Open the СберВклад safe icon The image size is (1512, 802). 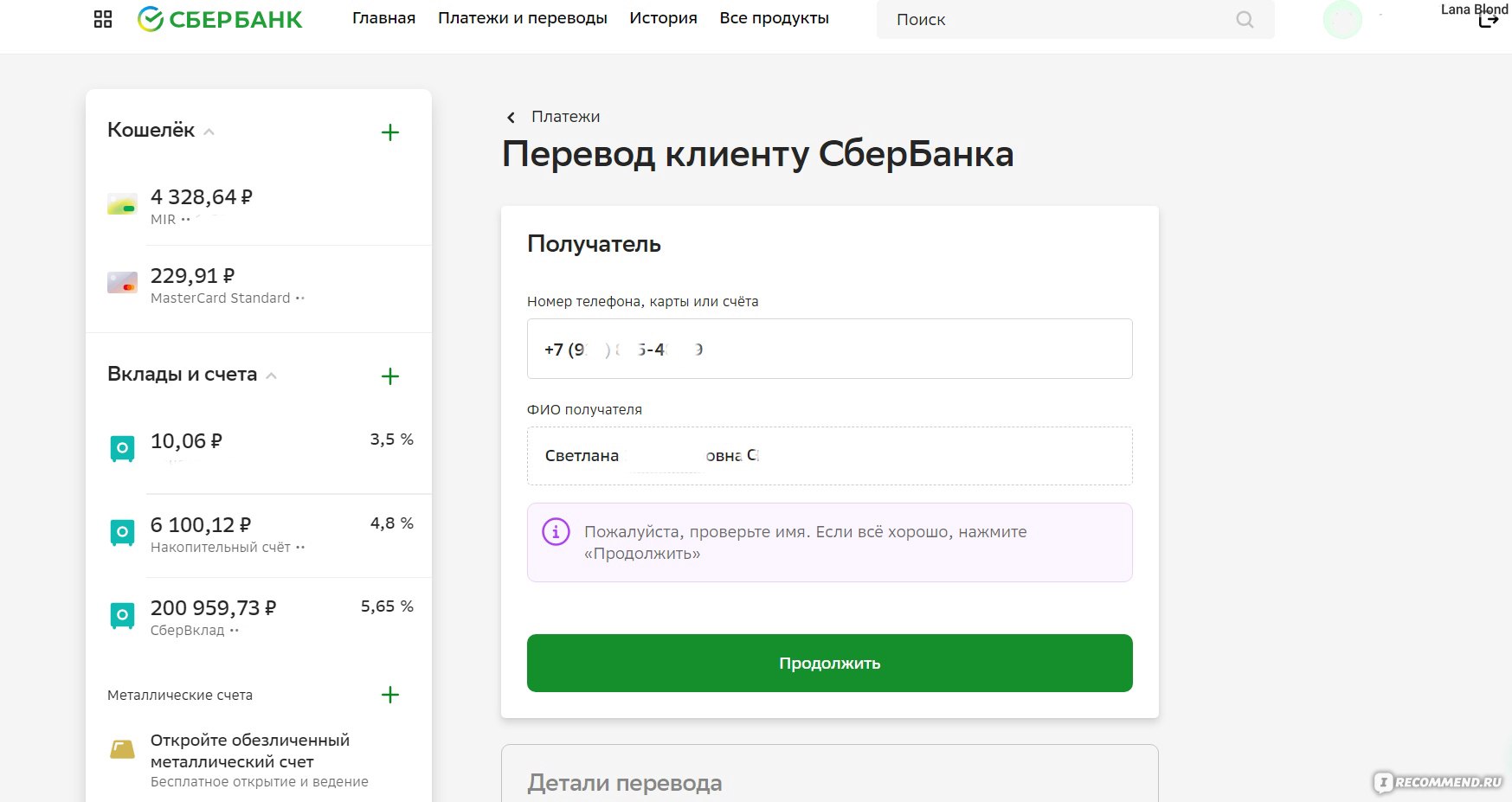tap(122, 615)
